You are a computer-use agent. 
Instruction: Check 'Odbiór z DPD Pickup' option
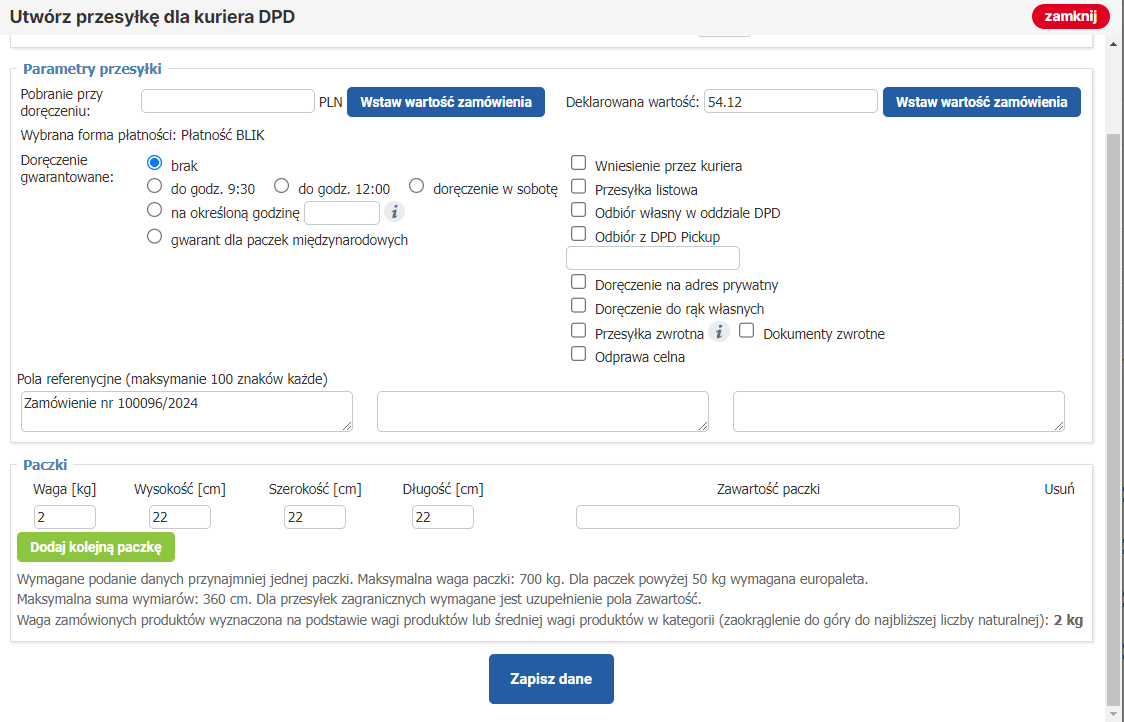click(x=578, y=234)
